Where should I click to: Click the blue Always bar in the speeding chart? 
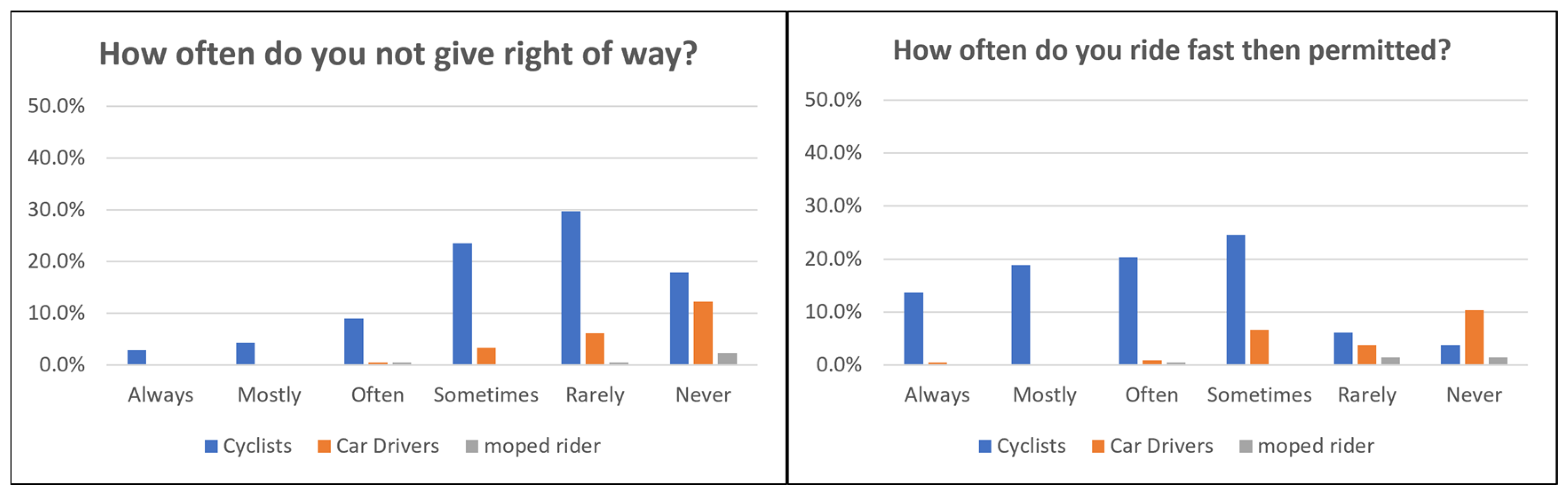coord(913,329)
